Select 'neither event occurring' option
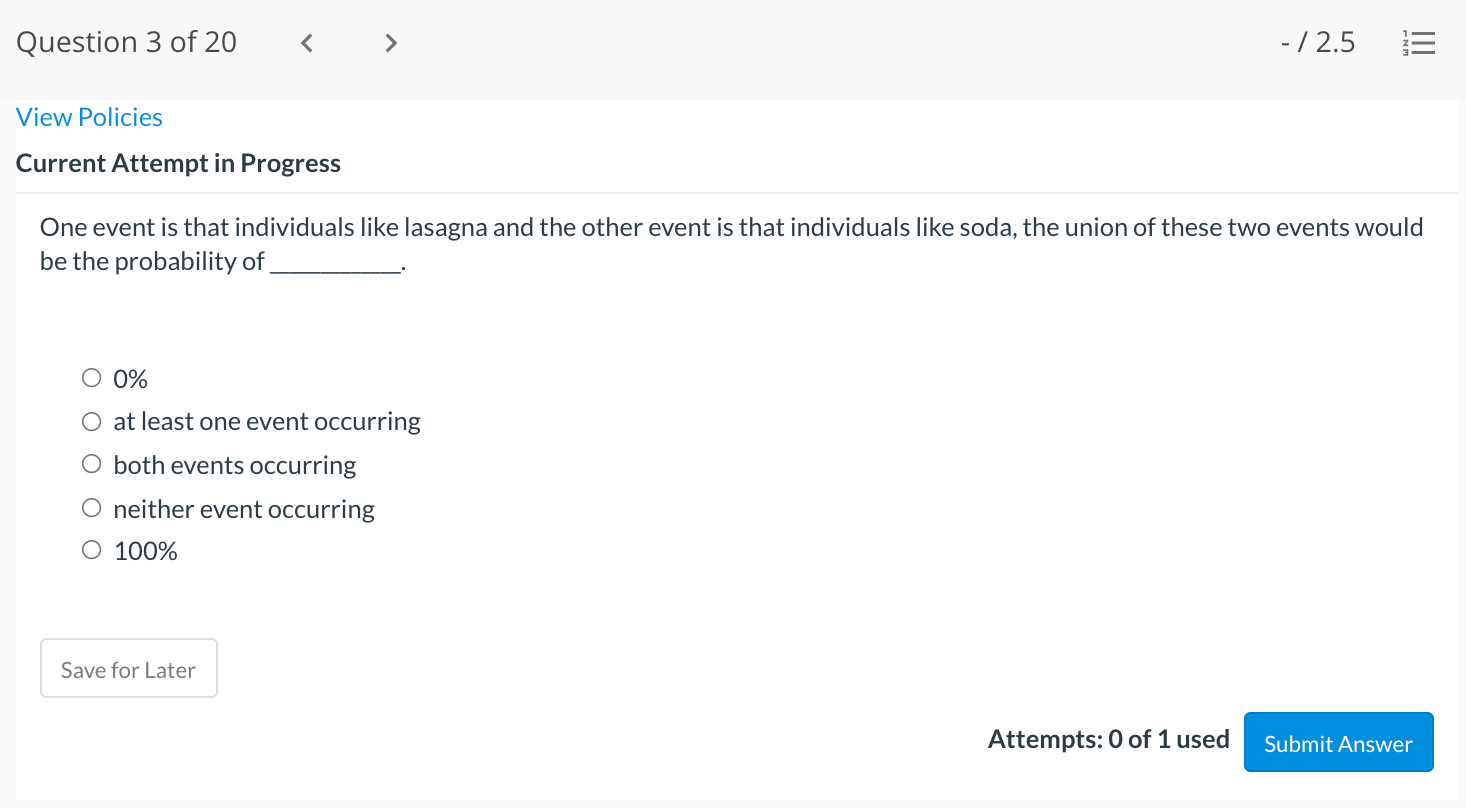Viewport: 1466px width, 808px height. pyautogui.click(x=91, y=507)
